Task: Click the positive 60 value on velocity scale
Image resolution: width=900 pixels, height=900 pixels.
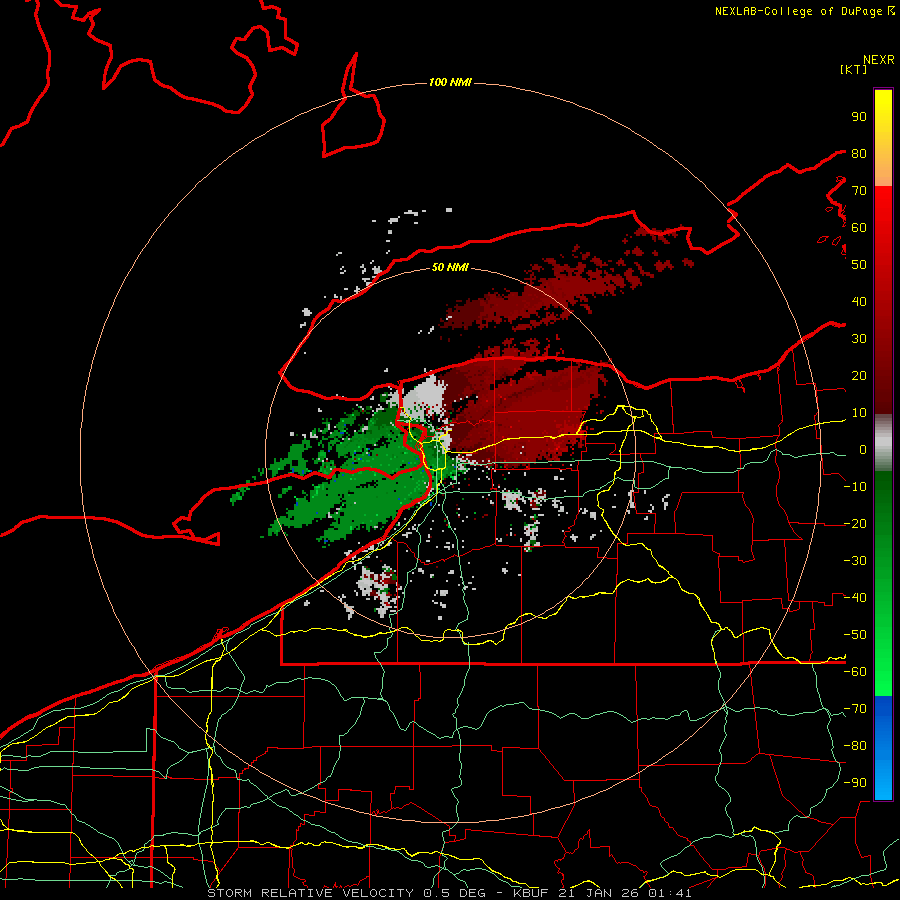Action: coord(859,228)
